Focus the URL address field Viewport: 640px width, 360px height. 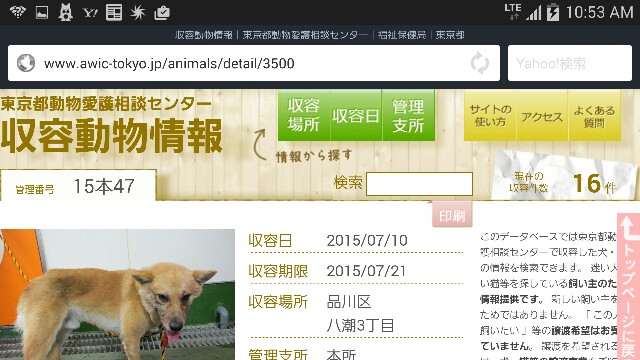coord(254,63)
